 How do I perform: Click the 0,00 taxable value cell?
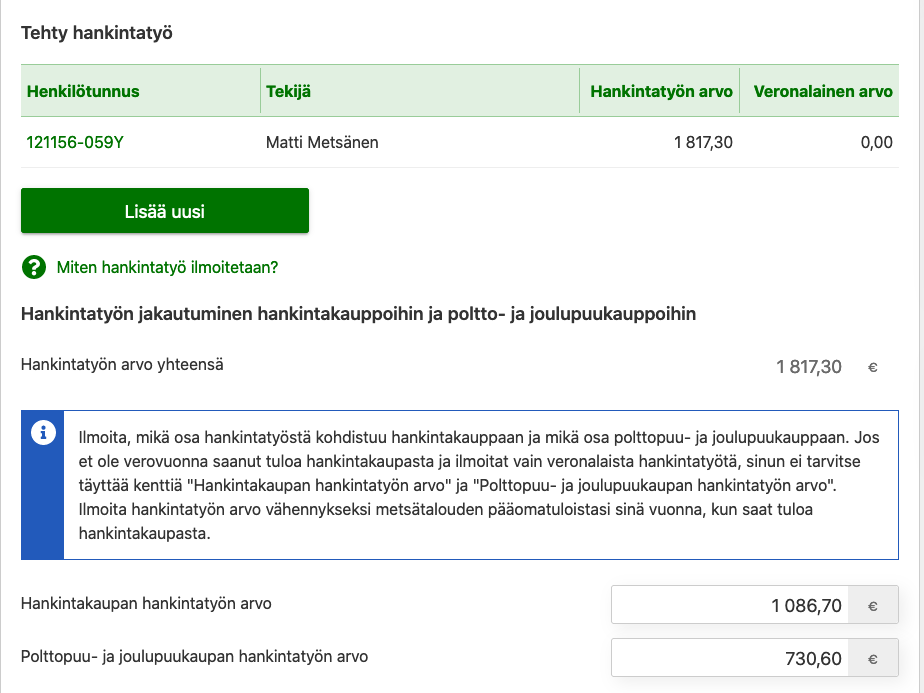coord(876,143)
